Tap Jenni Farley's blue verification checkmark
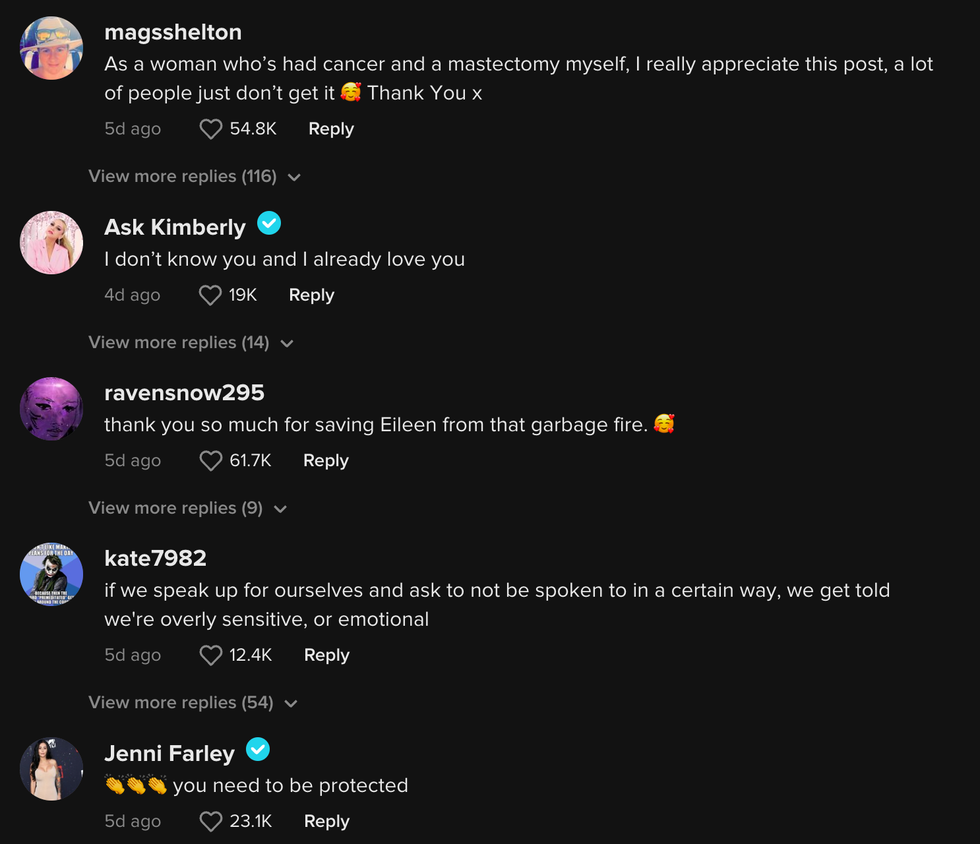The height and width of the screenshot is (844, 980). 258,750
